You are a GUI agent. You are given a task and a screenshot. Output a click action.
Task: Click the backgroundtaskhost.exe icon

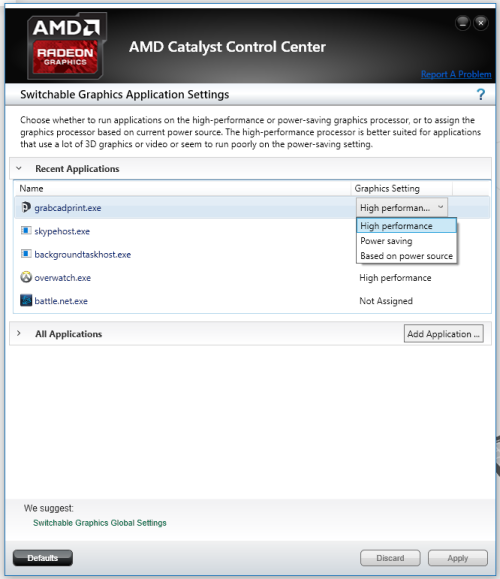(26, 254)
